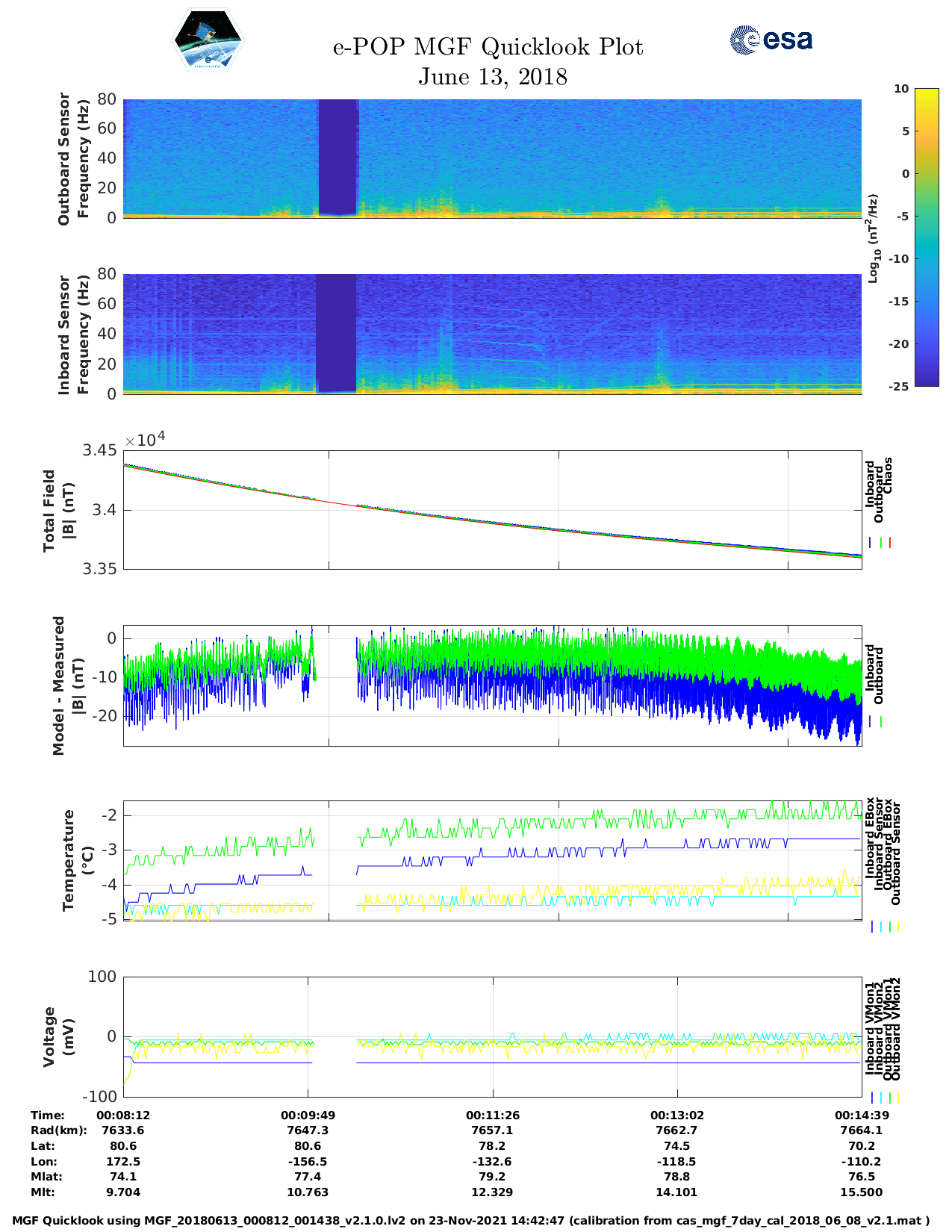Click the data gap in Inboard Sensor spectrogram
Screen dimensions: 952x1232
point(335,333)
